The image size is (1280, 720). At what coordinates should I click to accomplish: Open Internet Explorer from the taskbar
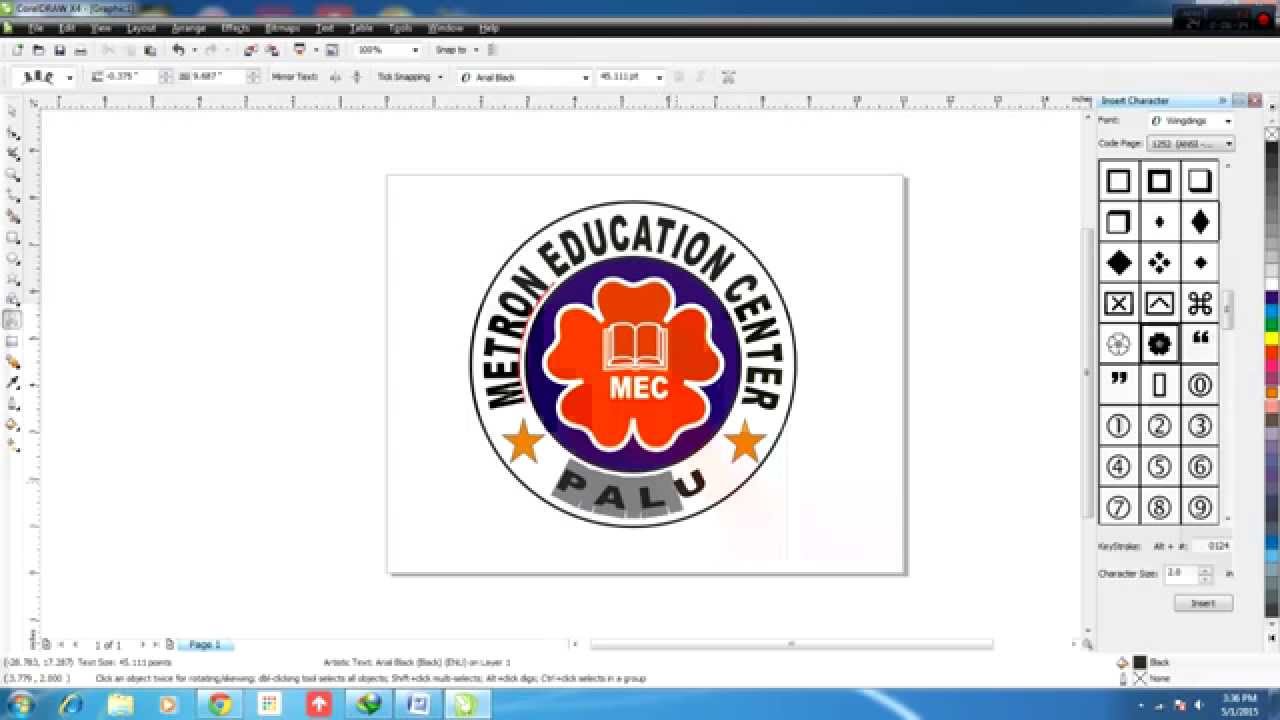(x=70, y=704)
